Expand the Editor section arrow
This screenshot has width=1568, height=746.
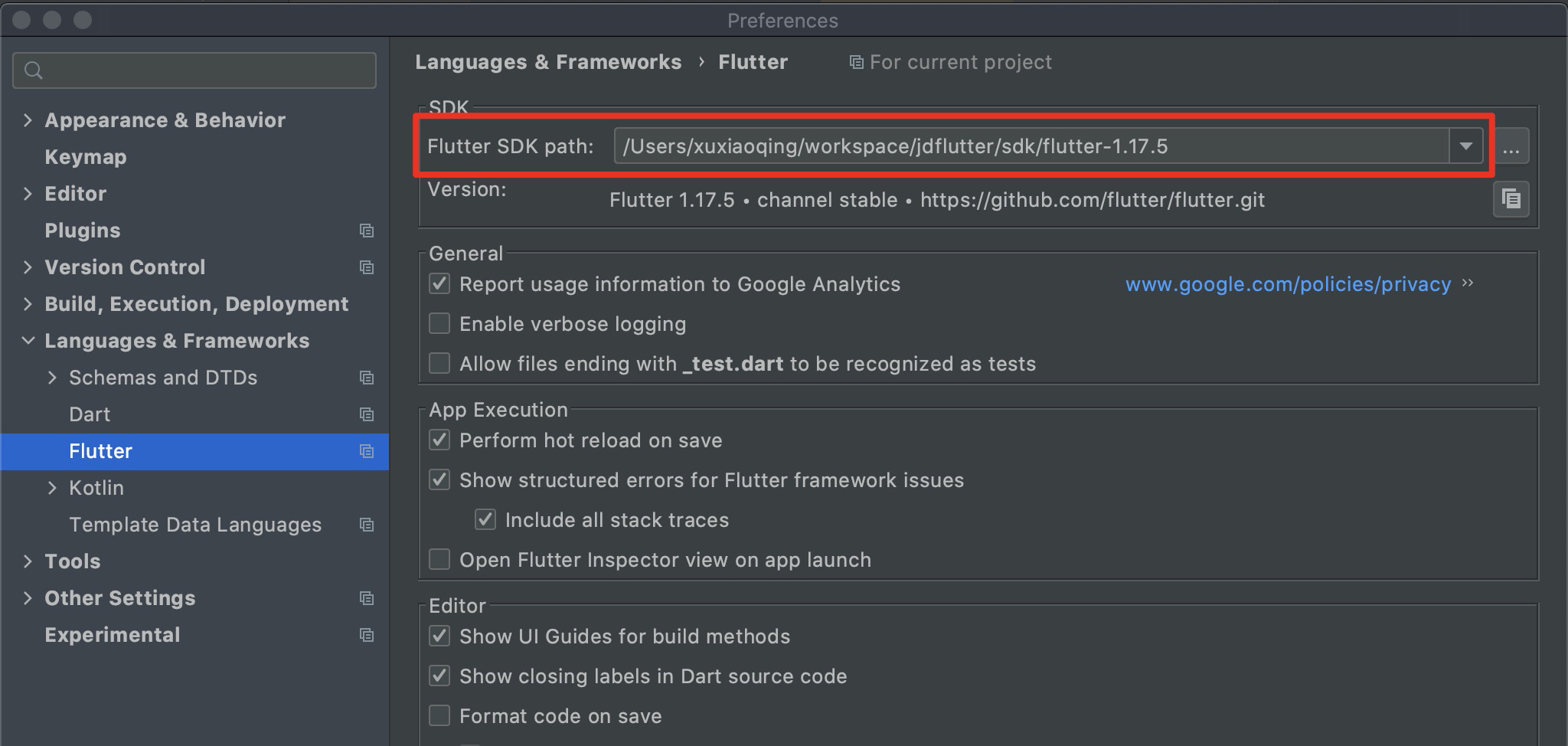(x=28, y=194)
